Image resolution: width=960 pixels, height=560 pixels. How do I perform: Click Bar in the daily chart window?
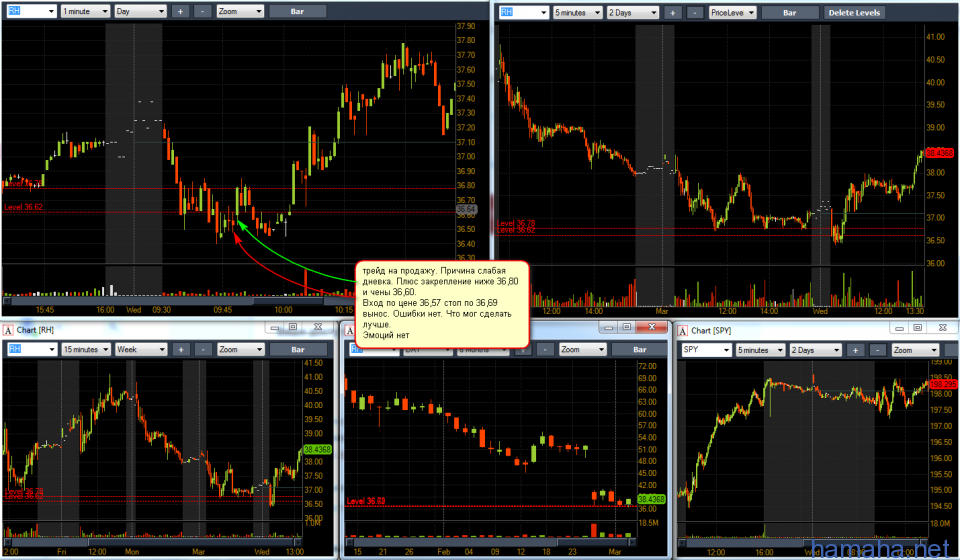coord(640,349)
